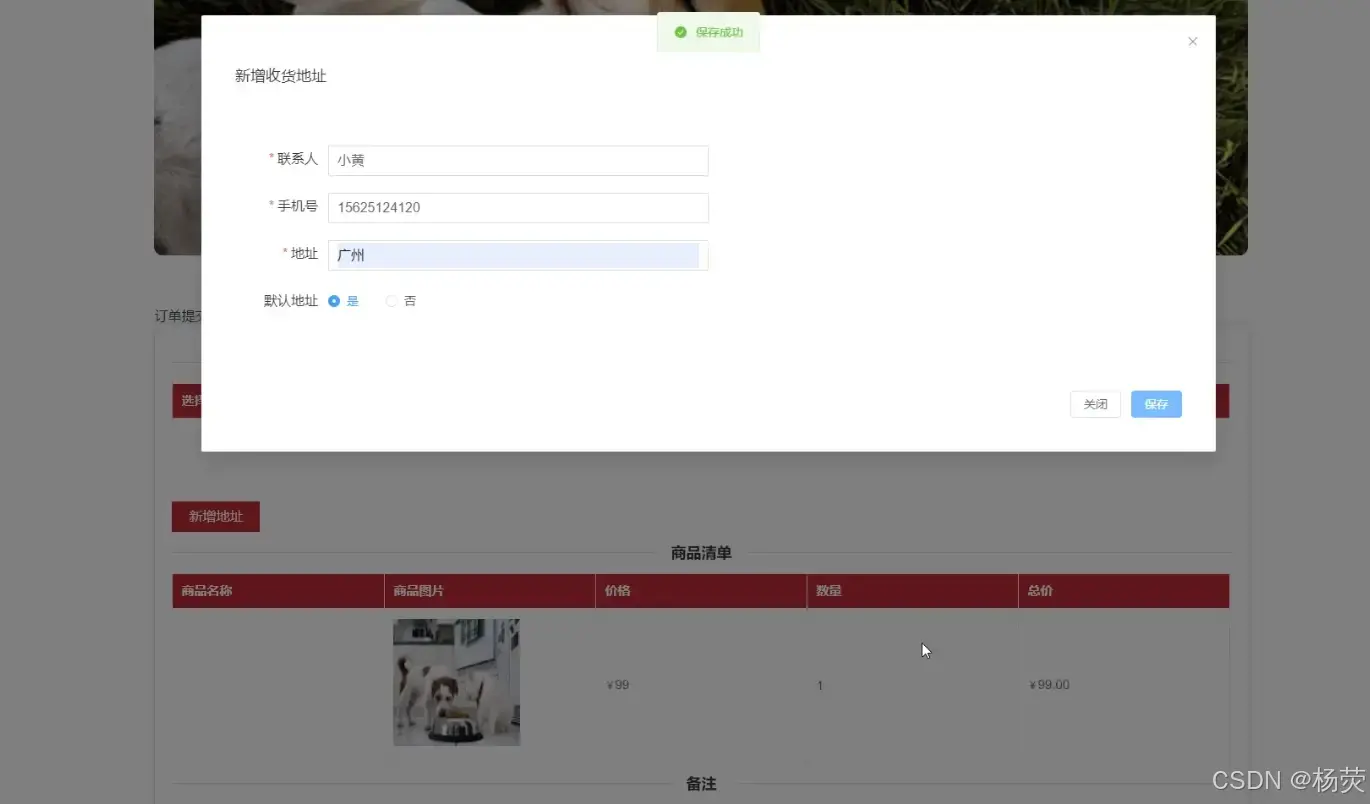Click the product image thumbnail of the dog

click(x=456, y=682)
